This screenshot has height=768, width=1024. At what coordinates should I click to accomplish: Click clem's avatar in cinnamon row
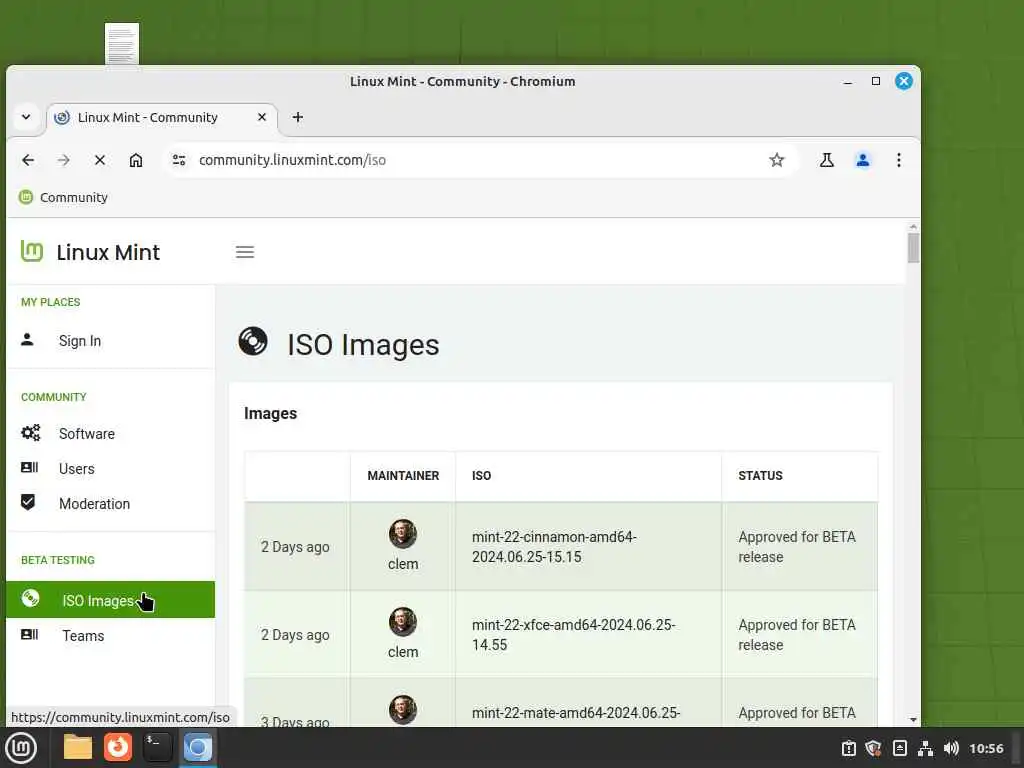(x=403, y=534)
